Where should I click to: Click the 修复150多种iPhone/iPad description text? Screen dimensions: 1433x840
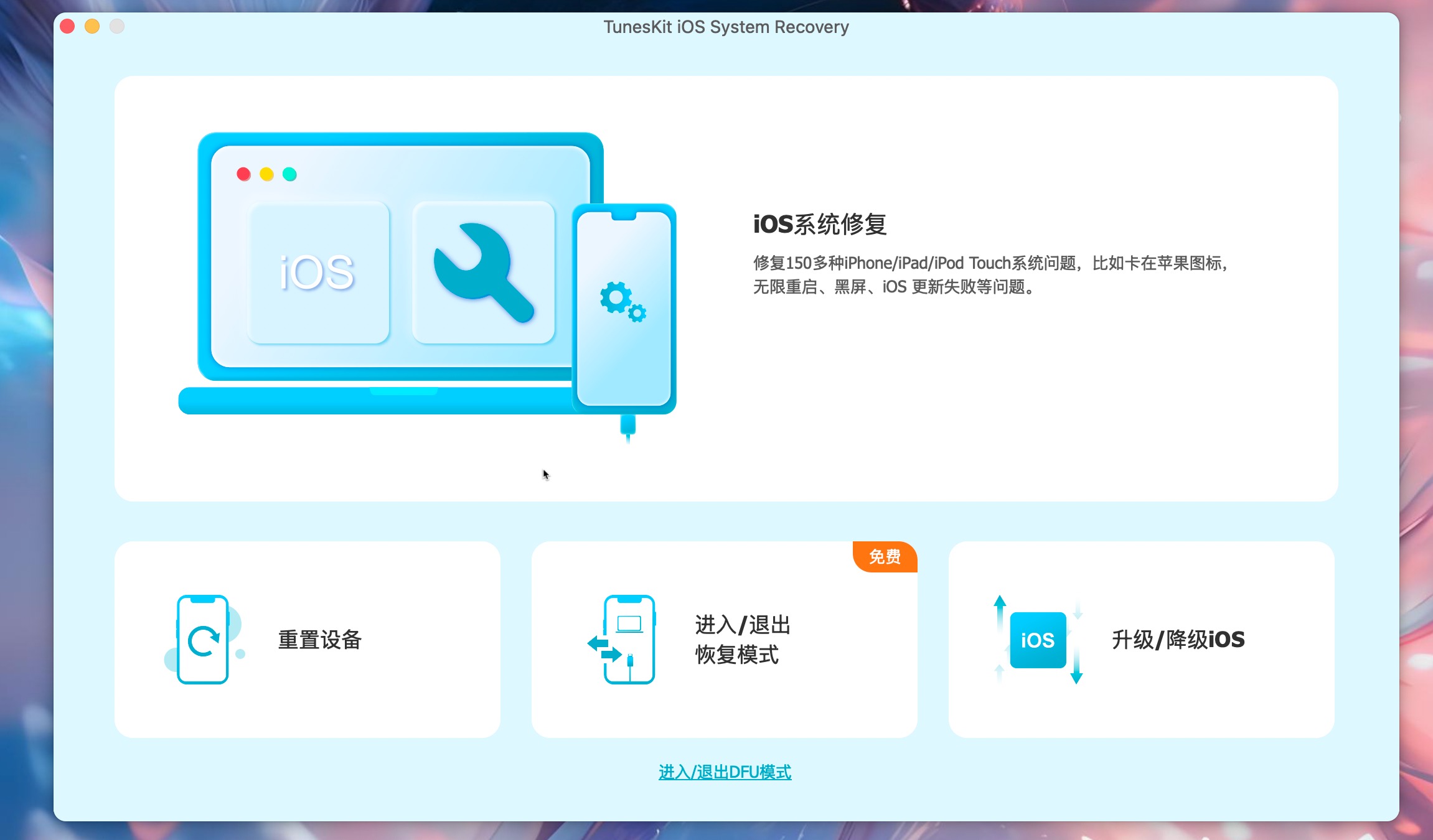(x=990, y=274)
